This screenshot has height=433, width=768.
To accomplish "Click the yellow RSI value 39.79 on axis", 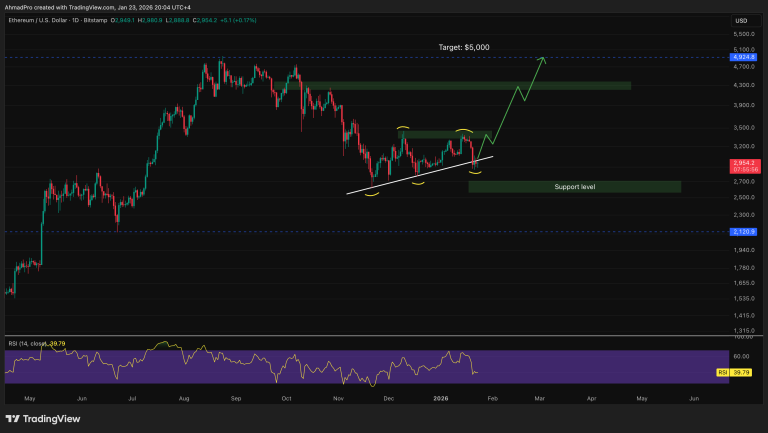I will tap(741, 372).
